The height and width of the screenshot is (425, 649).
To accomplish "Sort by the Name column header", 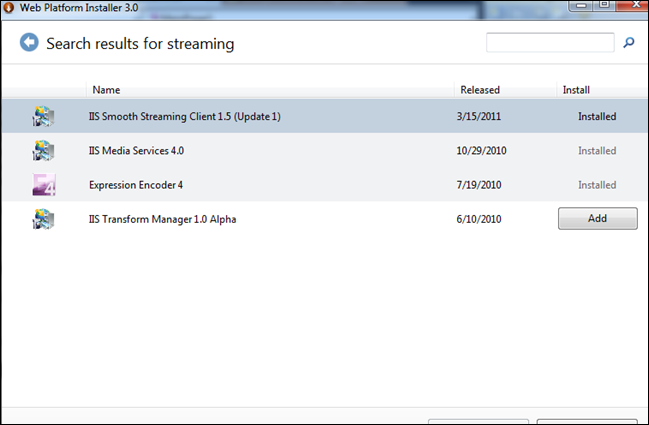I will click(x=106, y=90).
